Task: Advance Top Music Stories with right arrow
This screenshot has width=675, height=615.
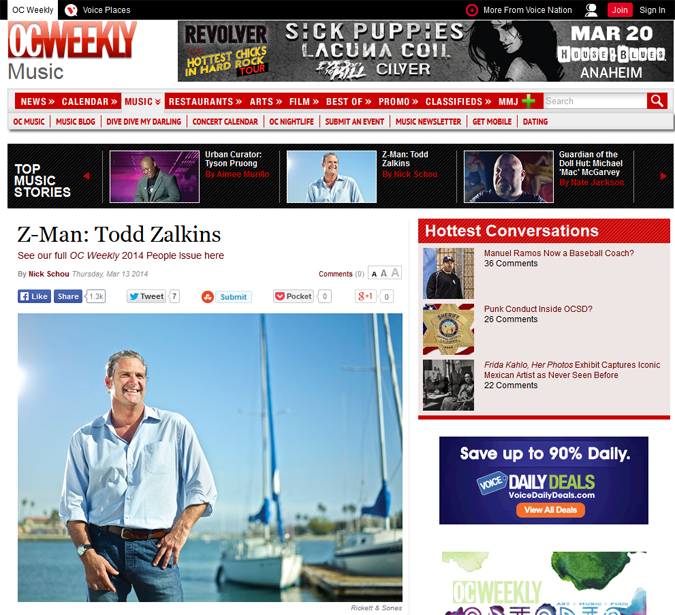Action: (663, 176)
